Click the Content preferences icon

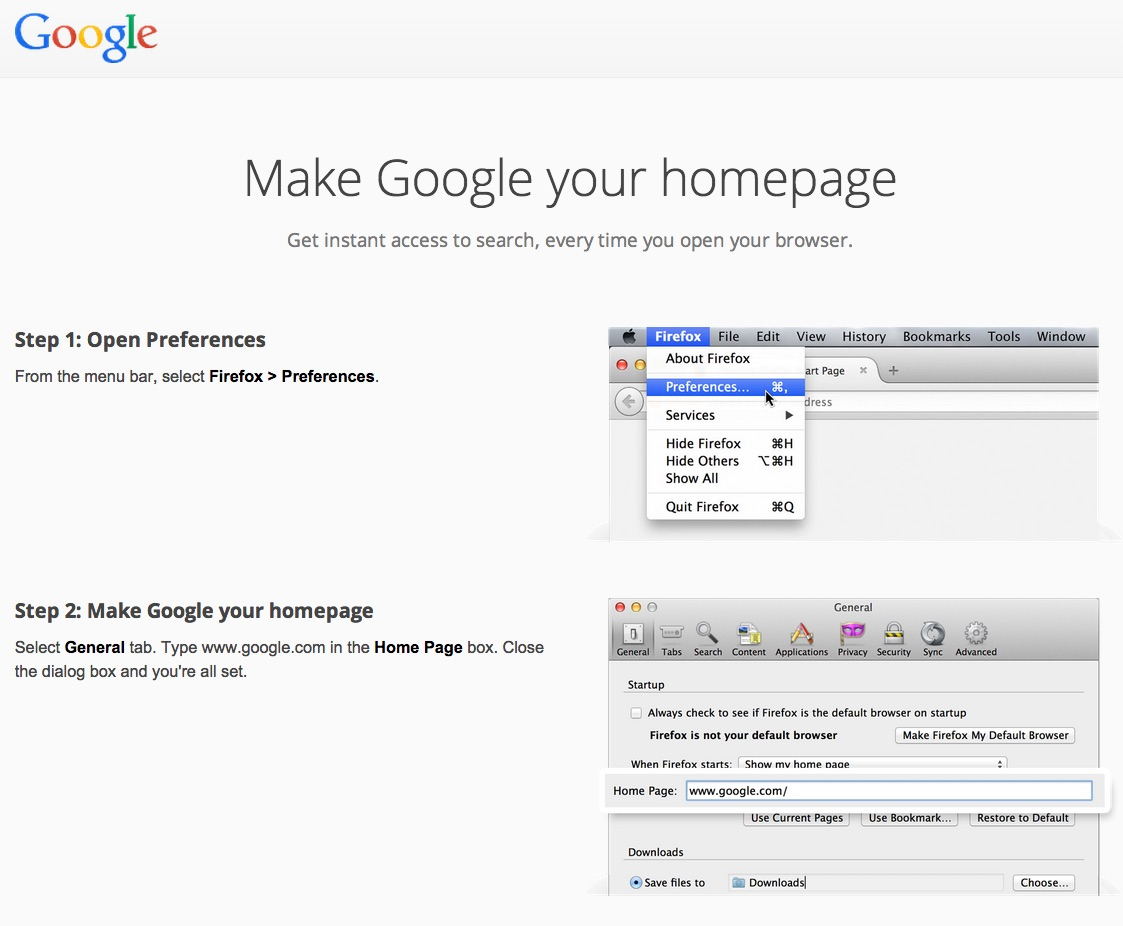[x=748, y=637]
